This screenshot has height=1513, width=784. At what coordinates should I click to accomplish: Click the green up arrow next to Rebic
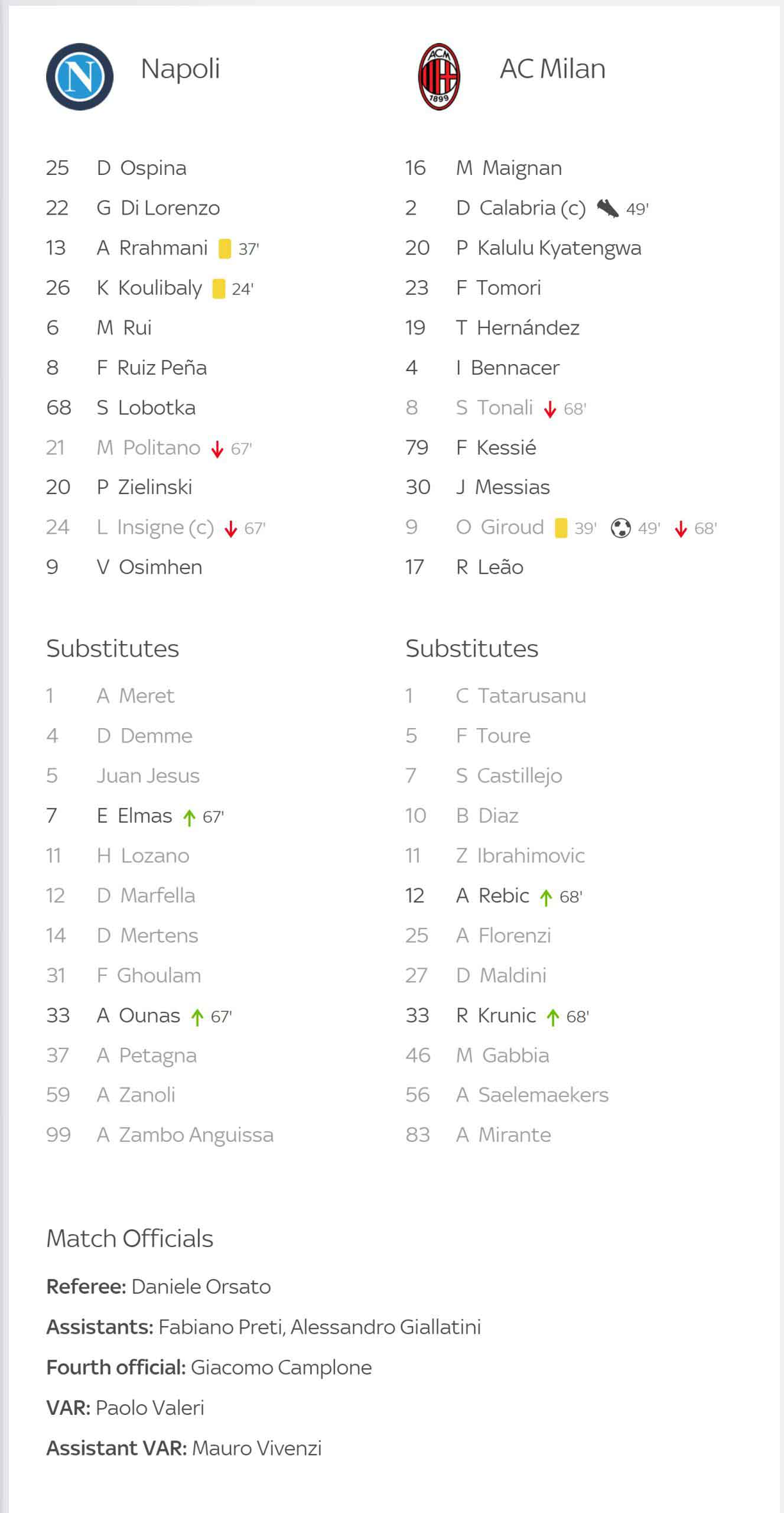546,897
